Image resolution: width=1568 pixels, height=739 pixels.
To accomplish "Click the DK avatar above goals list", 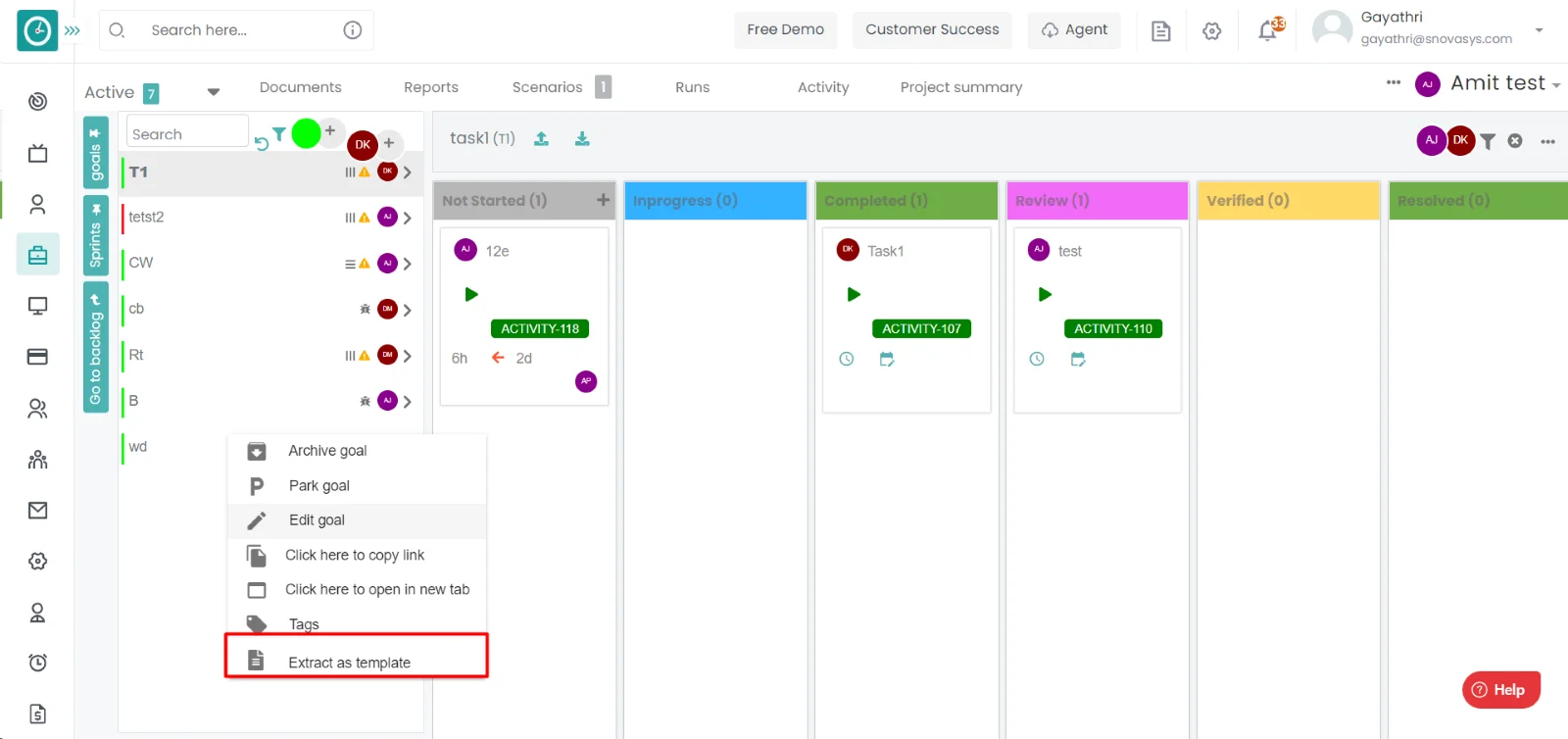I will [363, 145].
